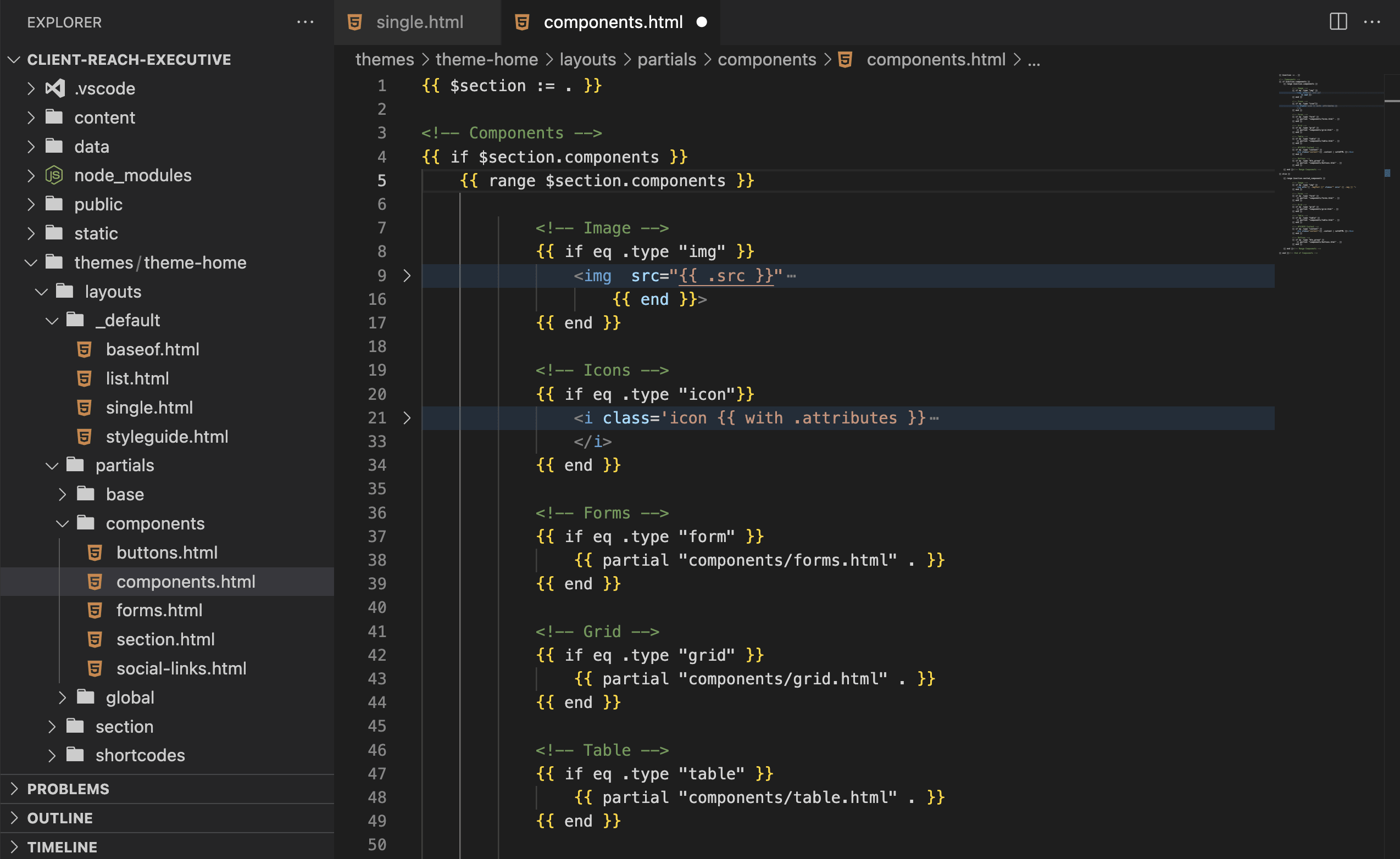1400x859 pixels.
Task: Click public folder icon
Action: 54,204
